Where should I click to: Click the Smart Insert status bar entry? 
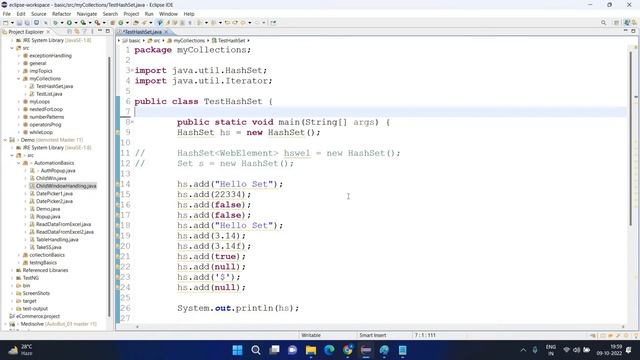pyautogui.click(x=372, y=335)
